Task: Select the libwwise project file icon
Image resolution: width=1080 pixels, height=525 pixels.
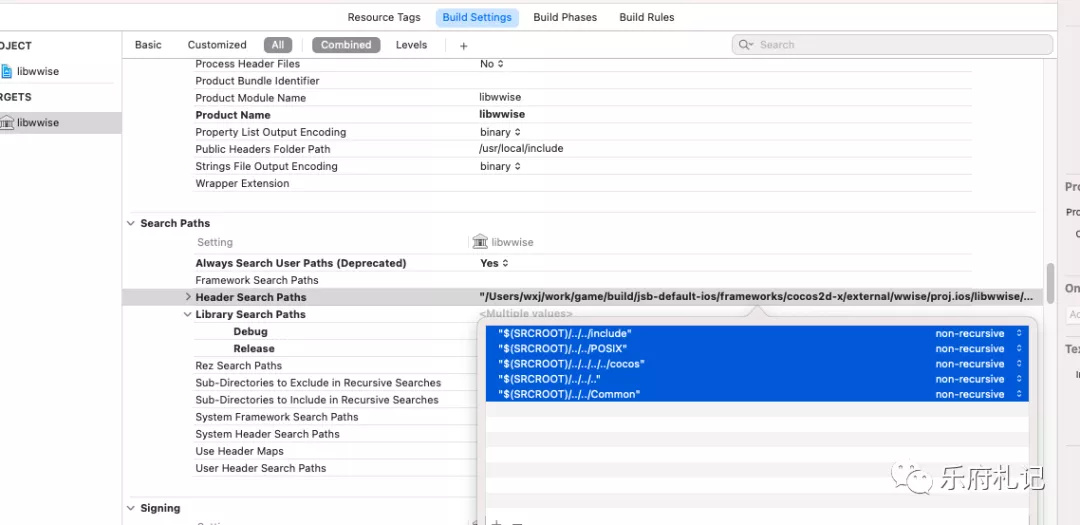Action: tap(6, 71)
